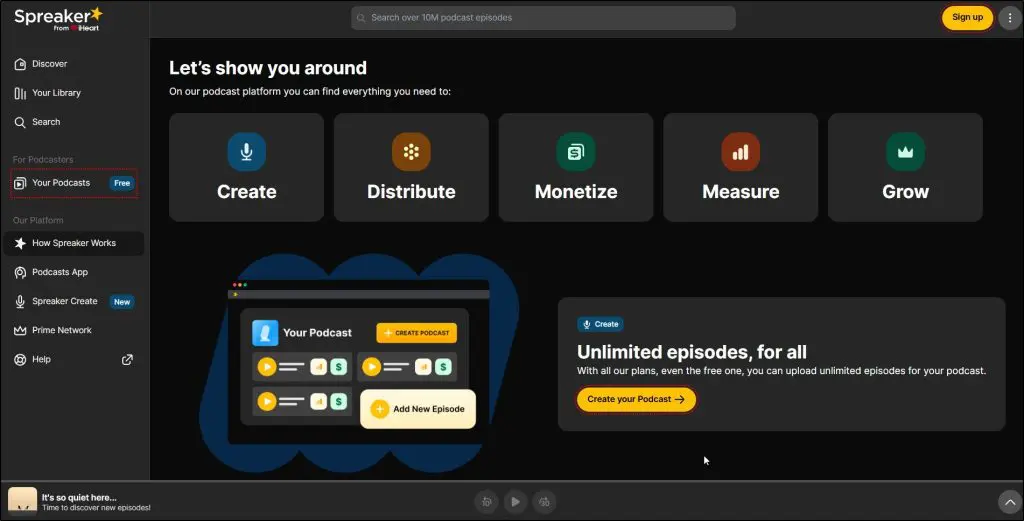Screen dimensions: 1024x521
Task: Click the Your Podcasts play-stack icon
Action: [x=20, y=183]
